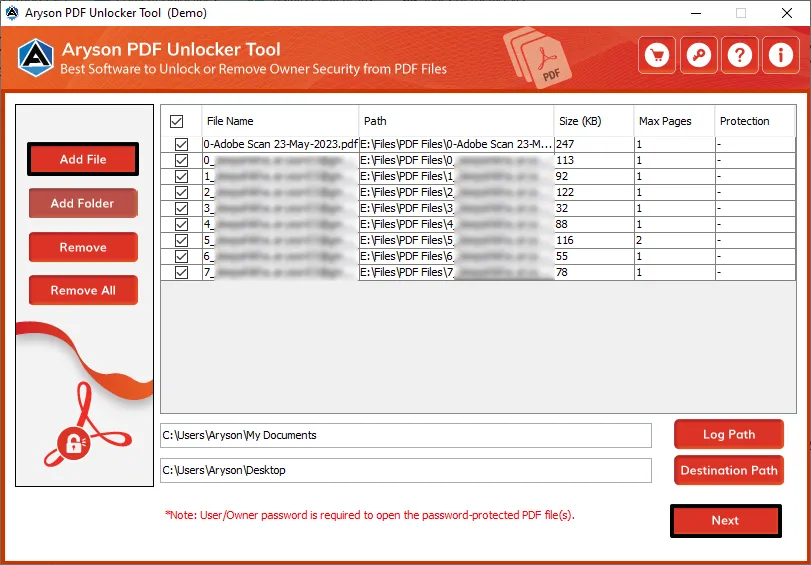Sort by the Size (KB) column header
Screen dimensions: 811x565
[x=594, y=121]
